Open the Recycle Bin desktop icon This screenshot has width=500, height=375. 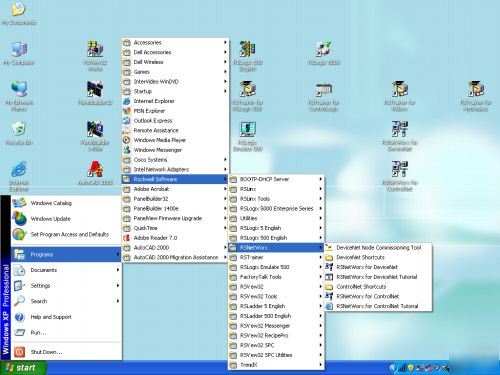(x=19, y=133)
